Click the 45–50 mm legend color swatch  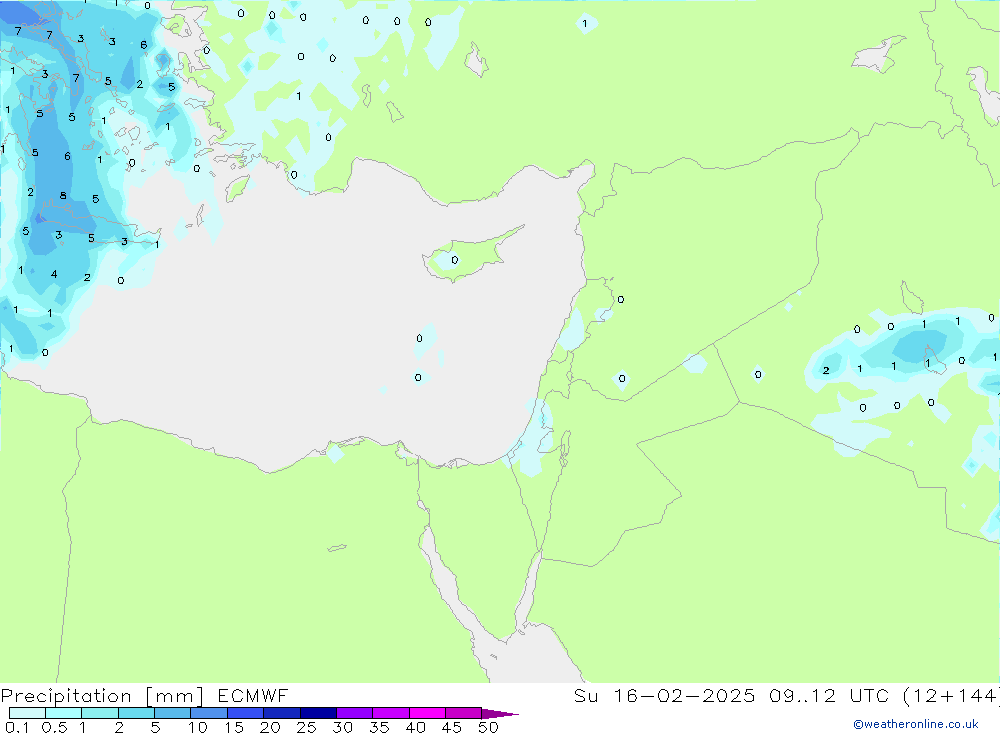(463, 713)
